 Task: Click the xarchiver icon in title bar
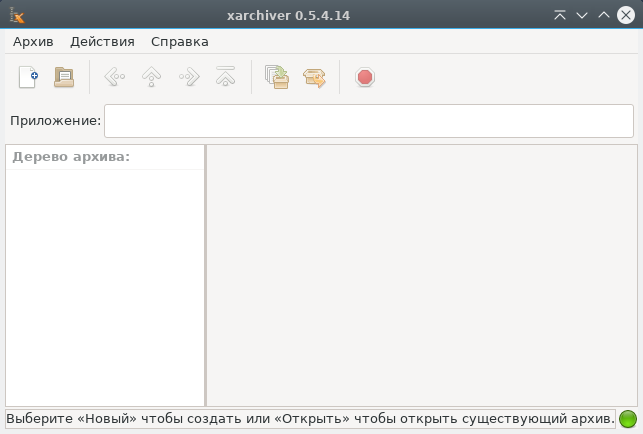17,14
